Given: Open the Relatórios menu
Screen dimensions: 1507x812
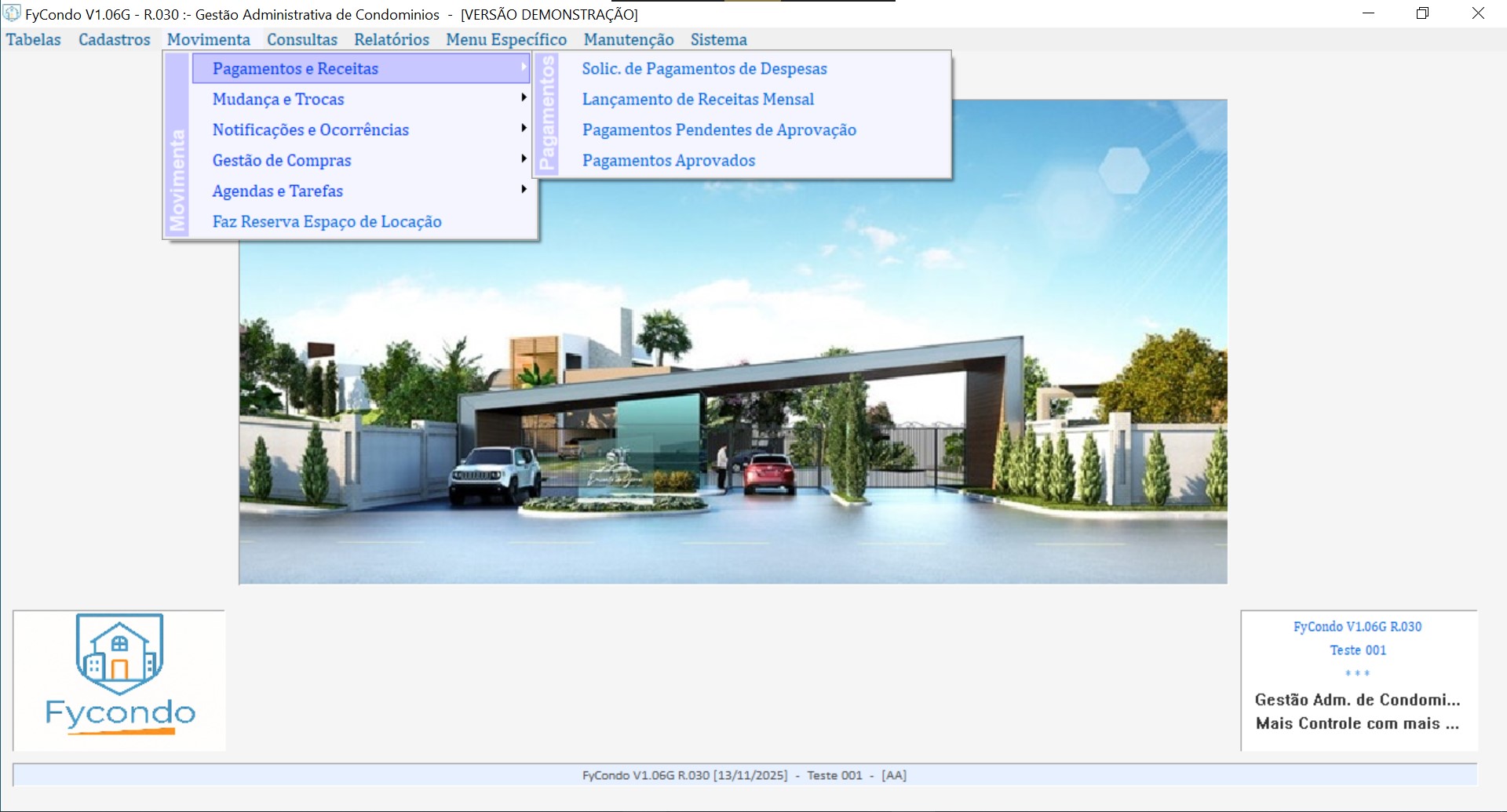Looking at the screenshot, I should 392,40.
